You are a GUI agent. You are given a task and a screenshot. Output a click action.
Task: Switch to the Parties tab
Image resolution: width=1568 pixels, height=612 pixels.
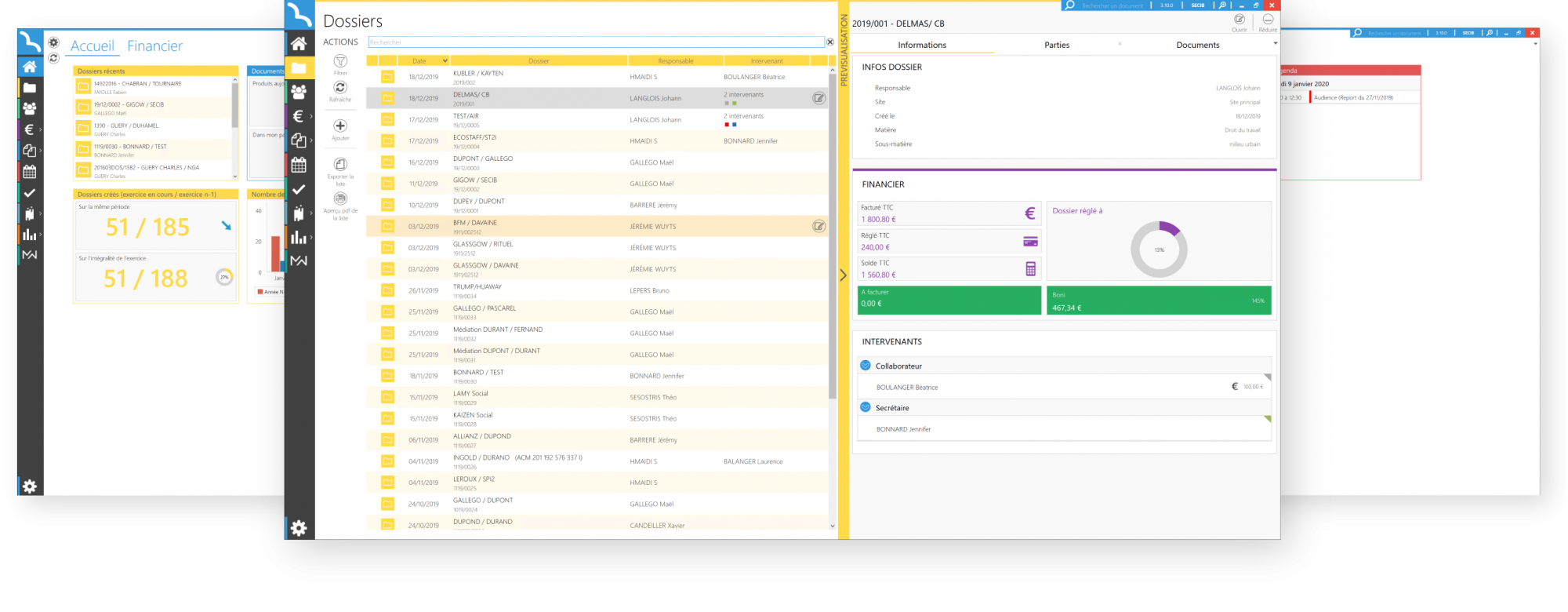(x=1056, y=46)
